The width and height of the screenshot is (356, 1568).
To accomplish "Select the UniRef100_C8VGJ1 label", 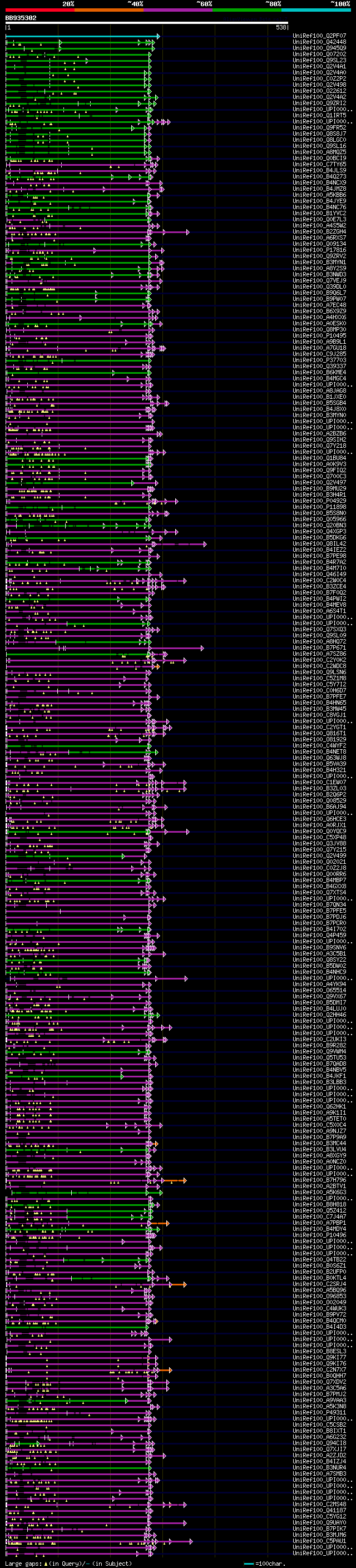I will point(319,715).
